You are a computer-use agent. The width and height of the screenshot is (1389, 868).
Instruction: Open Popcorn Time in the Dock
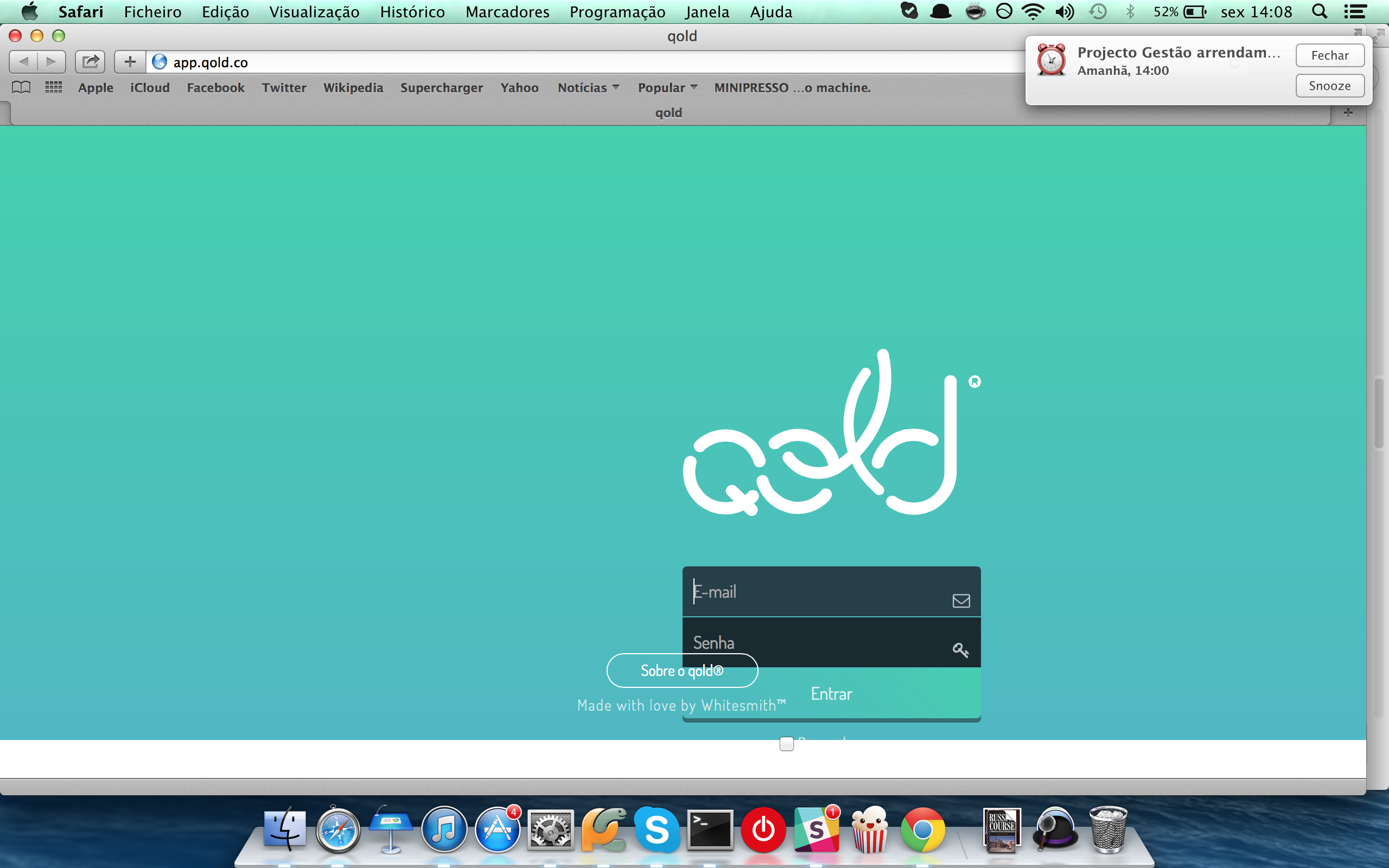coord(870,829)
